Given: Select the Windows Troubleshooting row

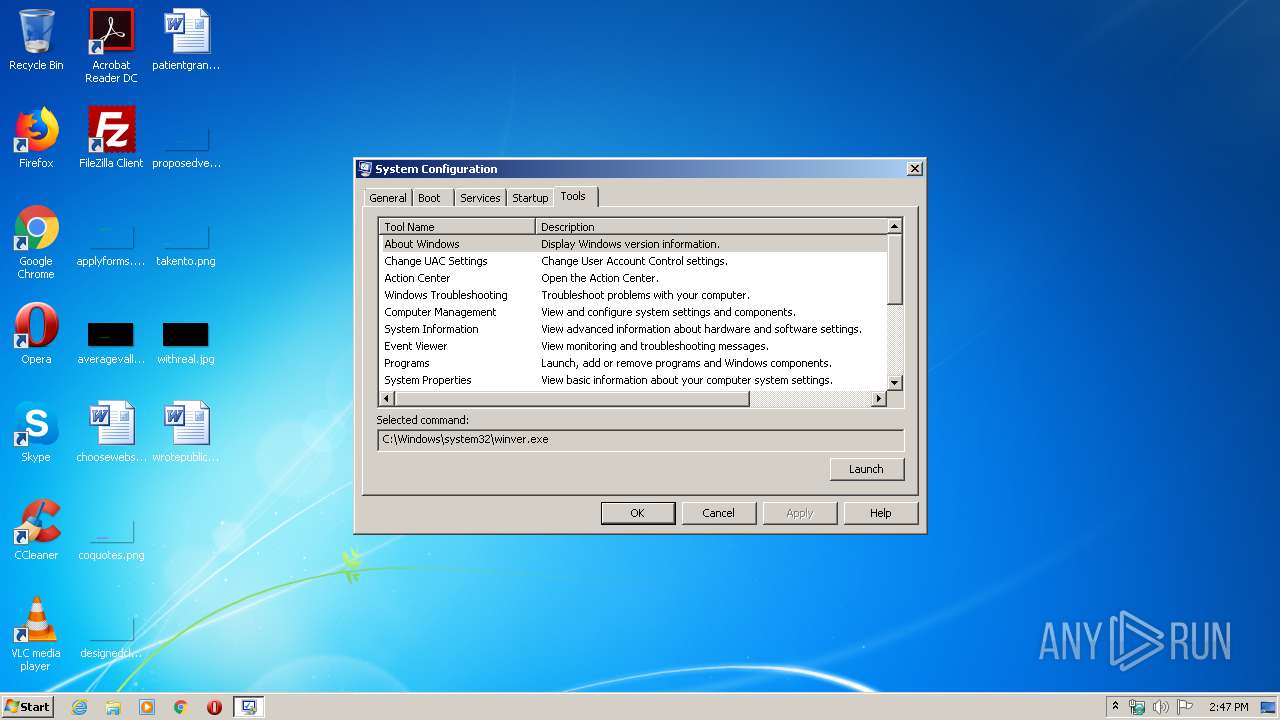Looking at the screenshot, I should coord(633,295).
